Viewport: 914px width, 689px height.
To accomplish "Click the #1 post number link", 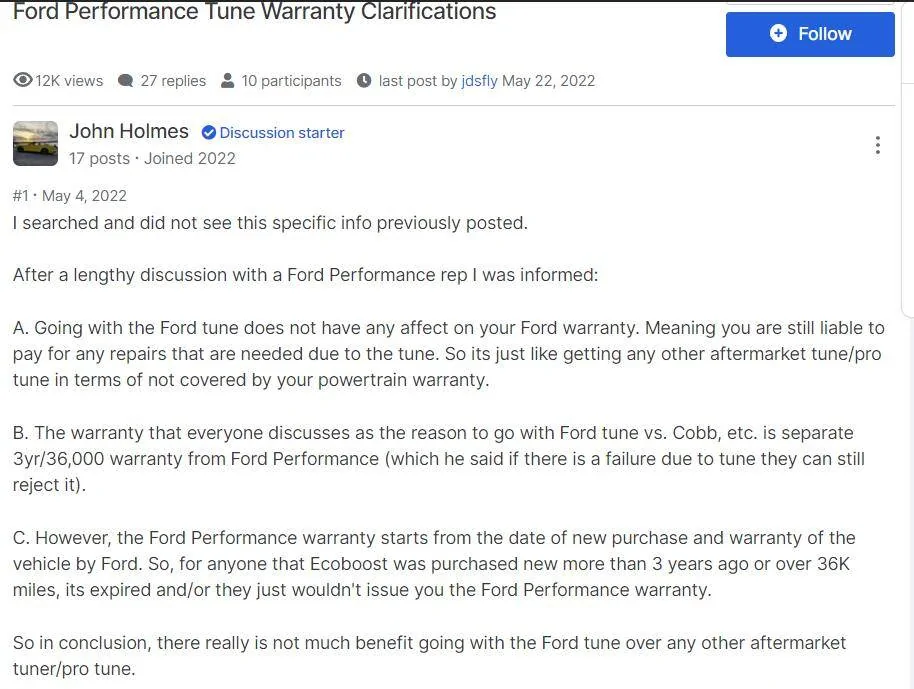I will 20,195.
